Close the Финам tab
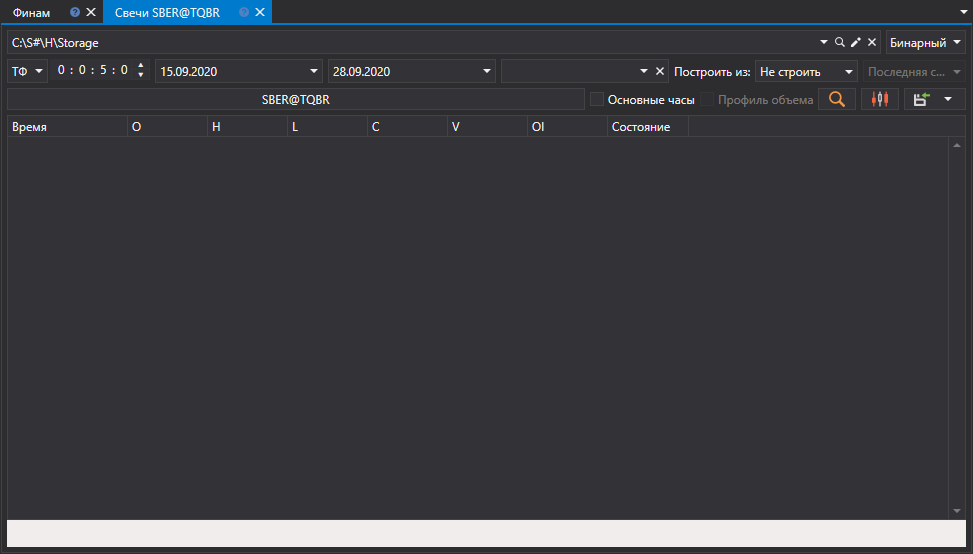973x554 pixels. [x=91, y=12]
